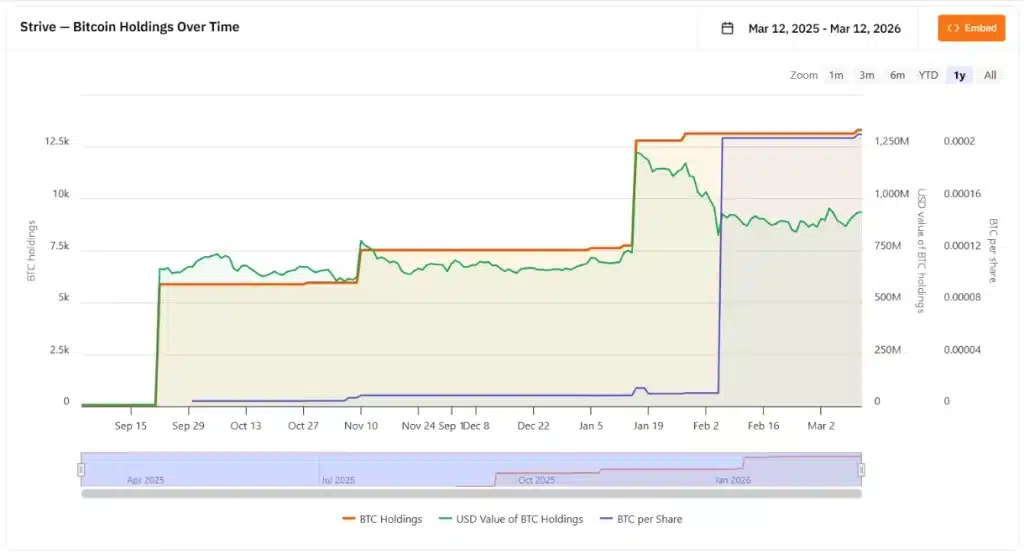This screenshot has height=554, width=1024.
Task: Click the chart title Strive — Bitcoin Holdings Over Time
Action: tap(129, 27)
